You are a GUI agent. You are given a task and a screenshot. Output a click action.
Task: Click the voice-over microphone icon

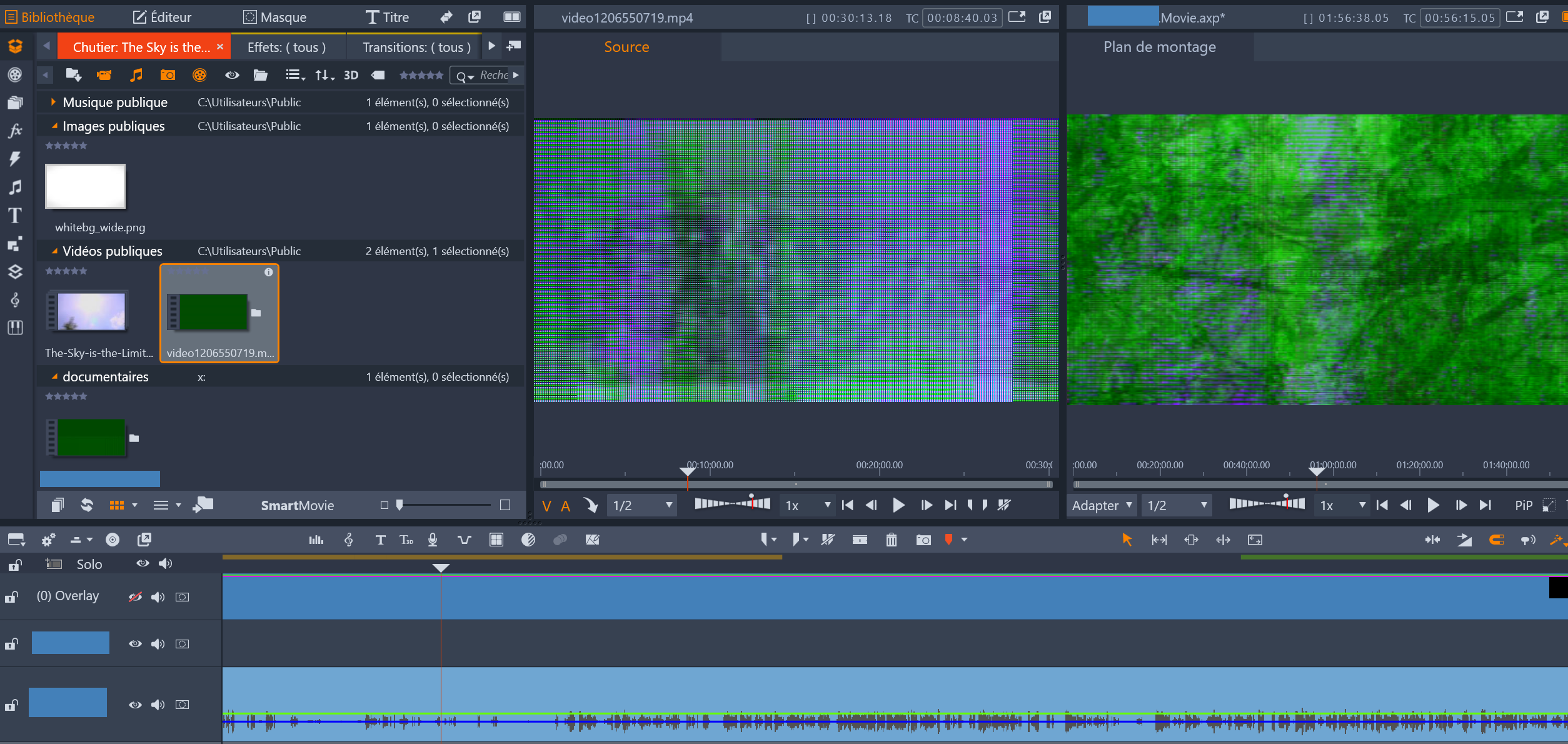pyautogui.click(x=433, y=540)
